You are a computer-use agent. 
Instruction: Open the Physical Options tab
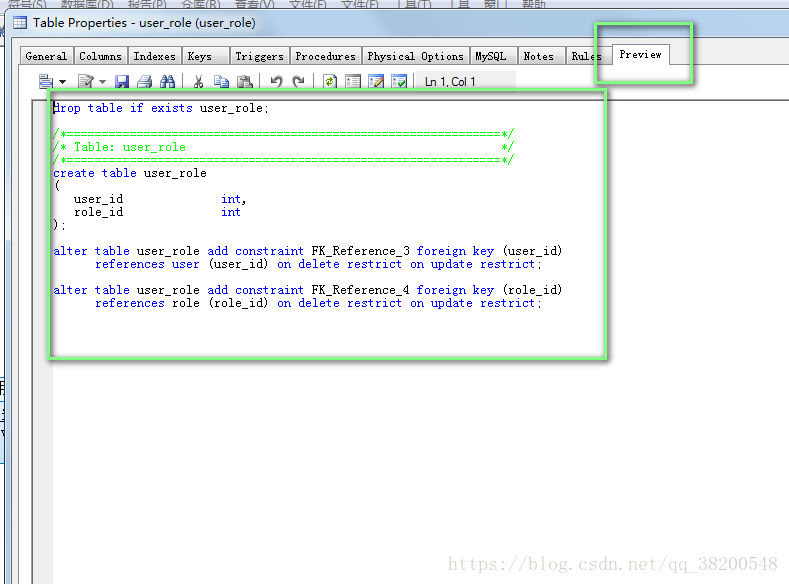point(415,56)
